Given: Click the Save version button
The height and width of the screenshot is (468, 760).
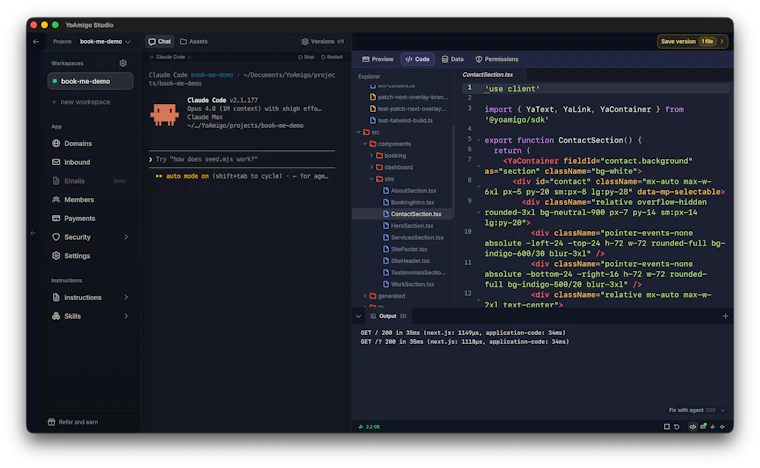Looking at the screenshot, I should point(692,42).
